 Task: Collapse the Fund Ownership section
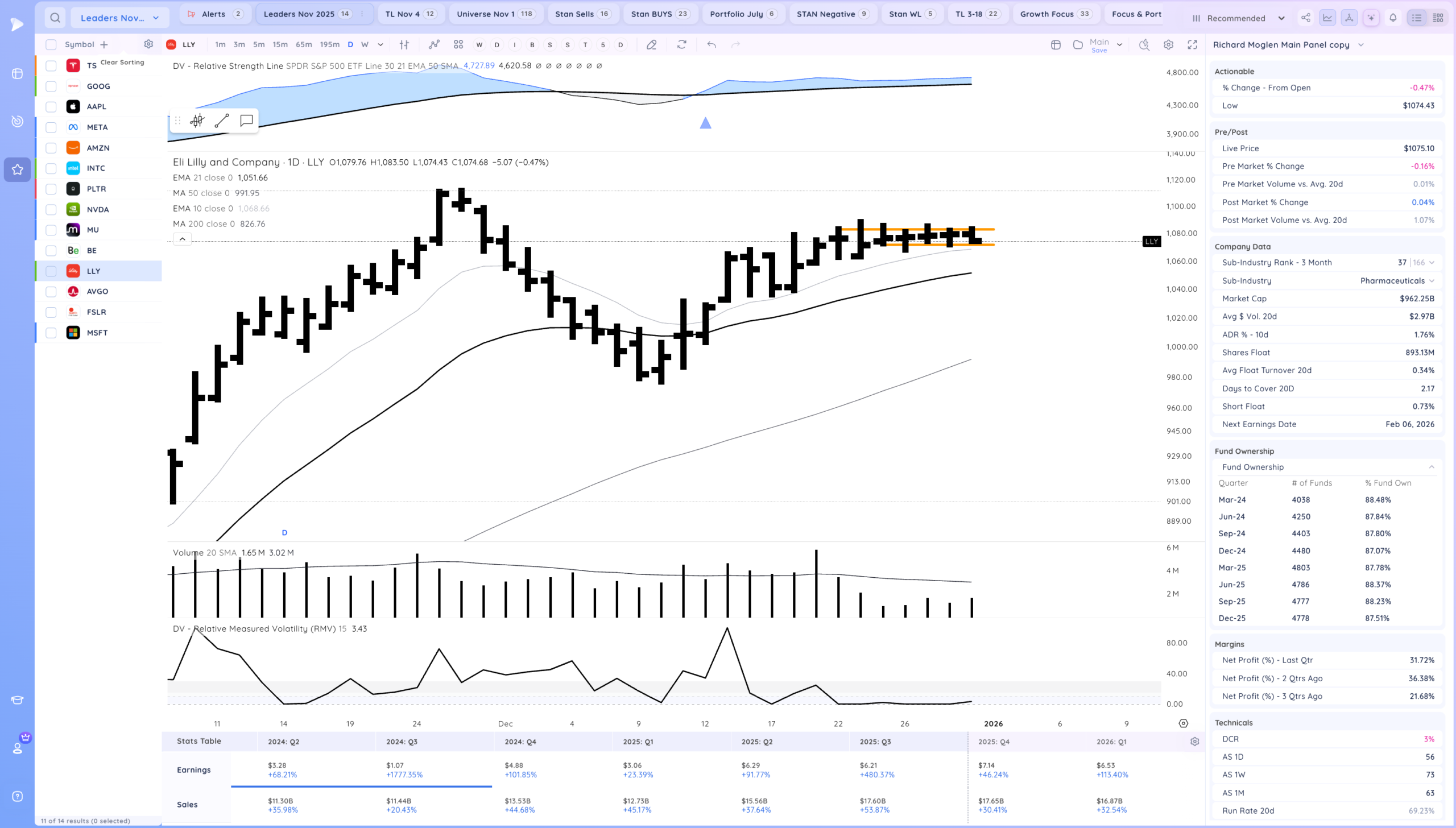1431,467
